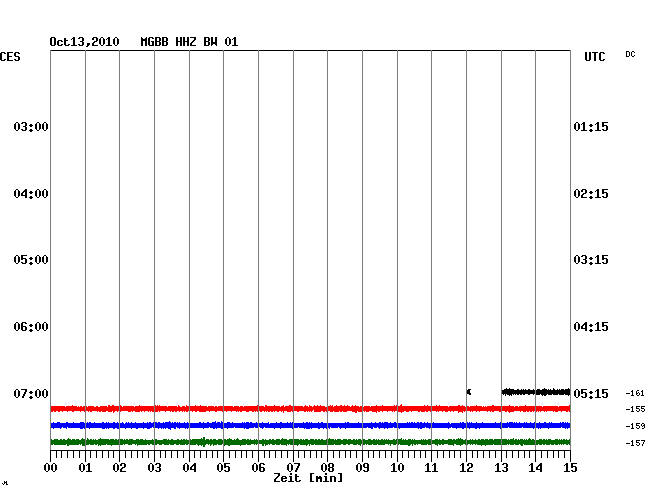The image size is (650, 494).
Task: Click the 02:15 UTC time label
Action: coord(591,194)
